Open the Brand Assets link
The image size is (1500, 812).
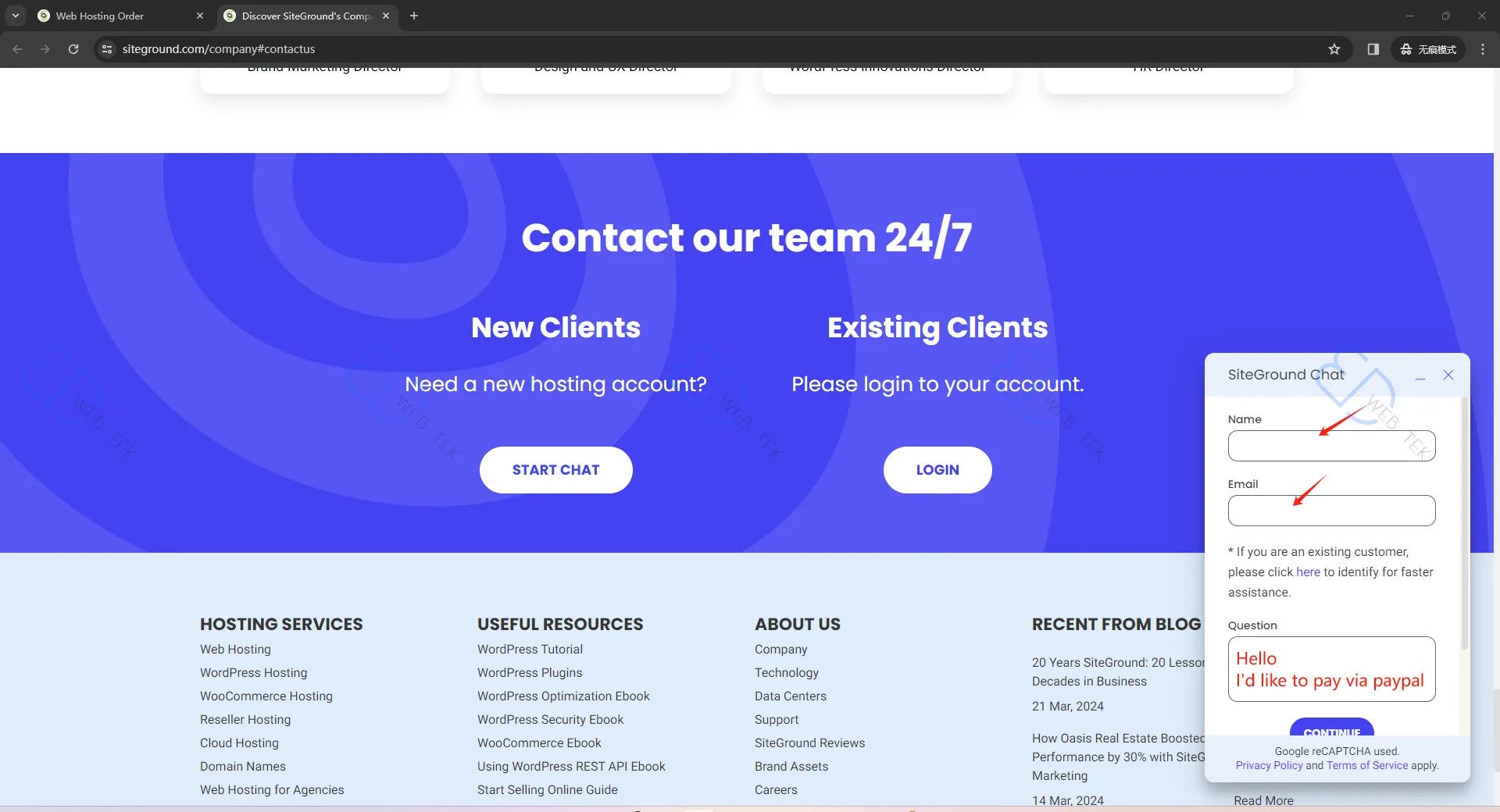791,766
